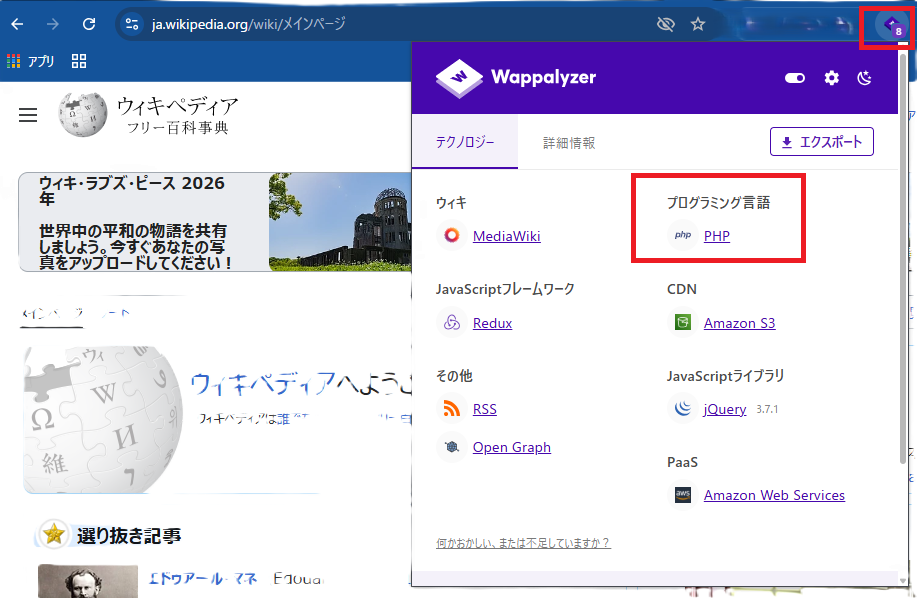Open the Open Graph link
This screenshot has height=598, width=917.
(512, 447)
